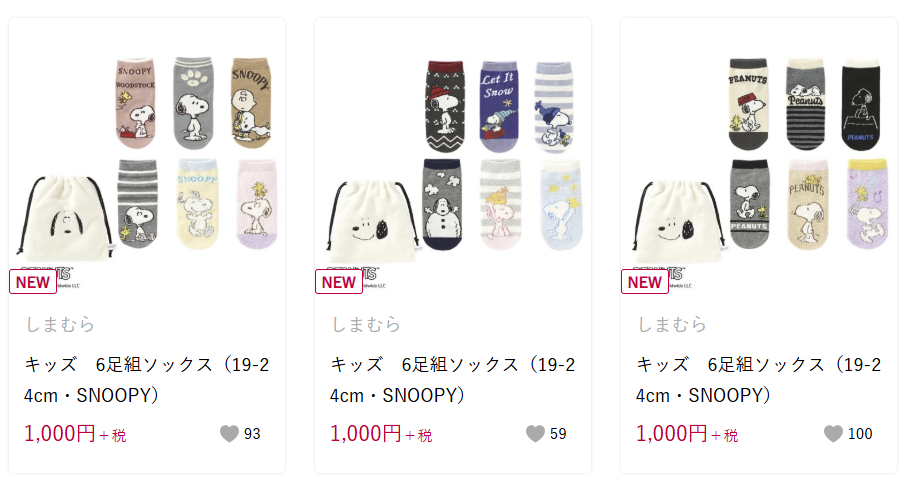This screenshot has height=485, width=909.
Task: Click the 1,000円 price on the middle card
Action: pos(366,433)
